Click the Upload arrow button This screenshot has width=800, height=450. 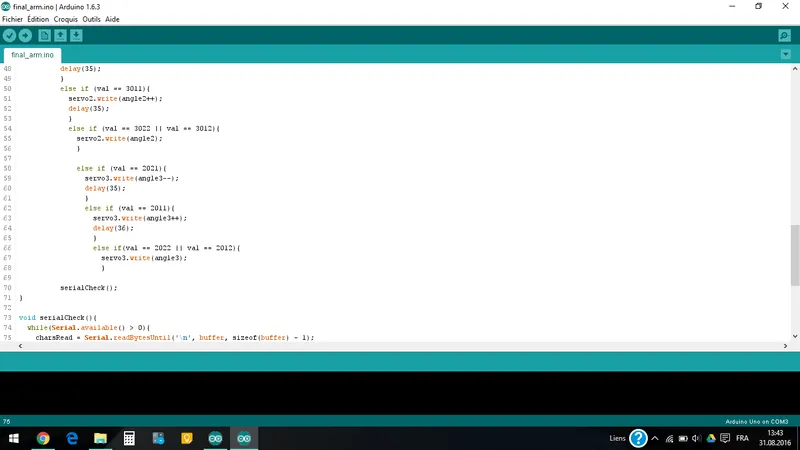pyautogui.click(x=25, y=35)
